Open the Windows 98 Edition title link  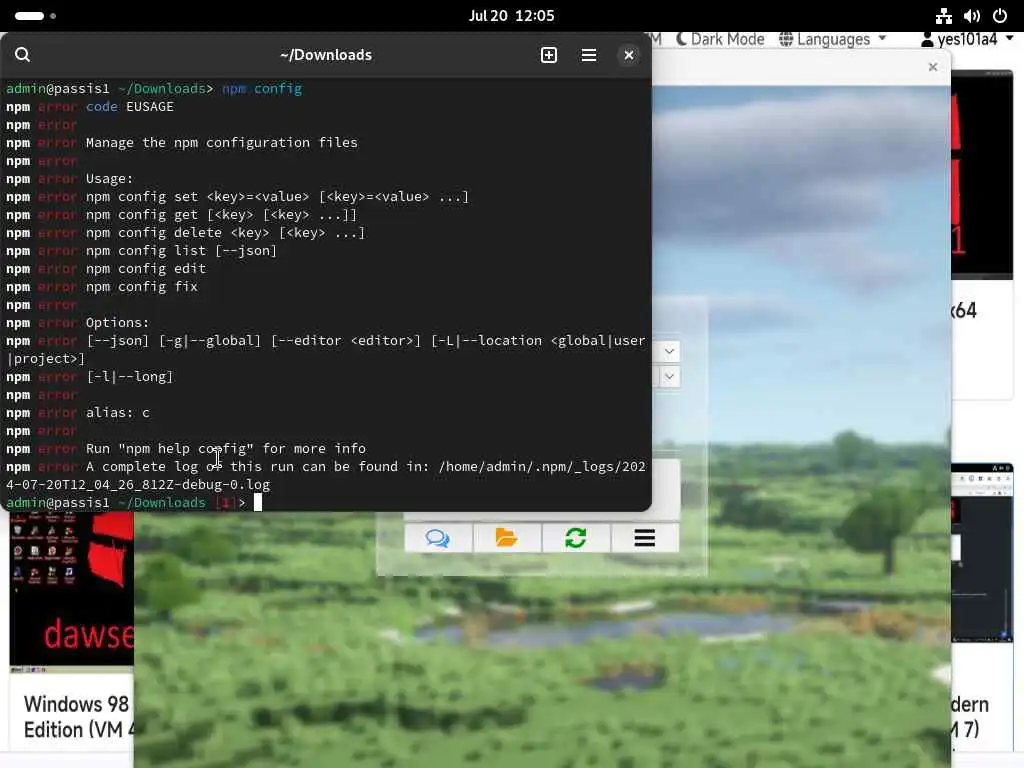pyautogui.click(x=76, y=716)
